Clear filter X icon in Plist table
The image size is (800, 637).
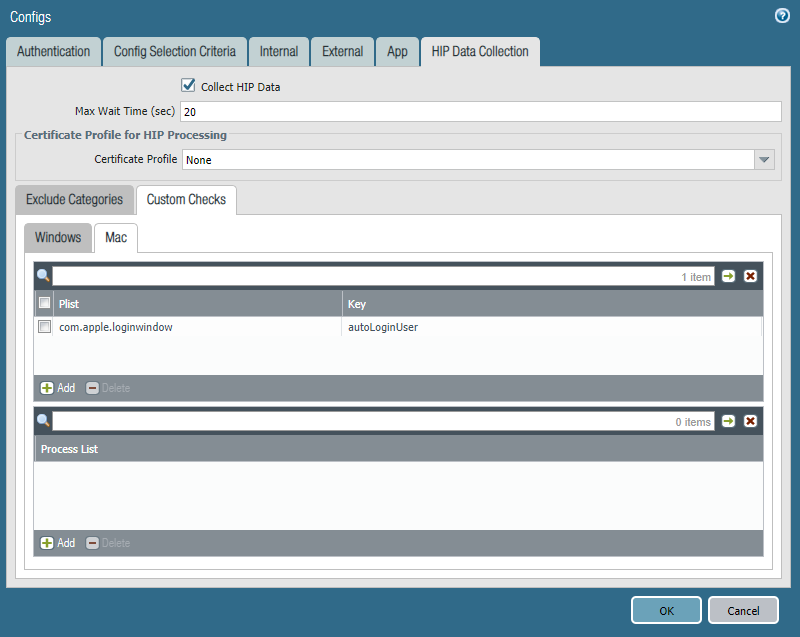click(x=750, y=276)
